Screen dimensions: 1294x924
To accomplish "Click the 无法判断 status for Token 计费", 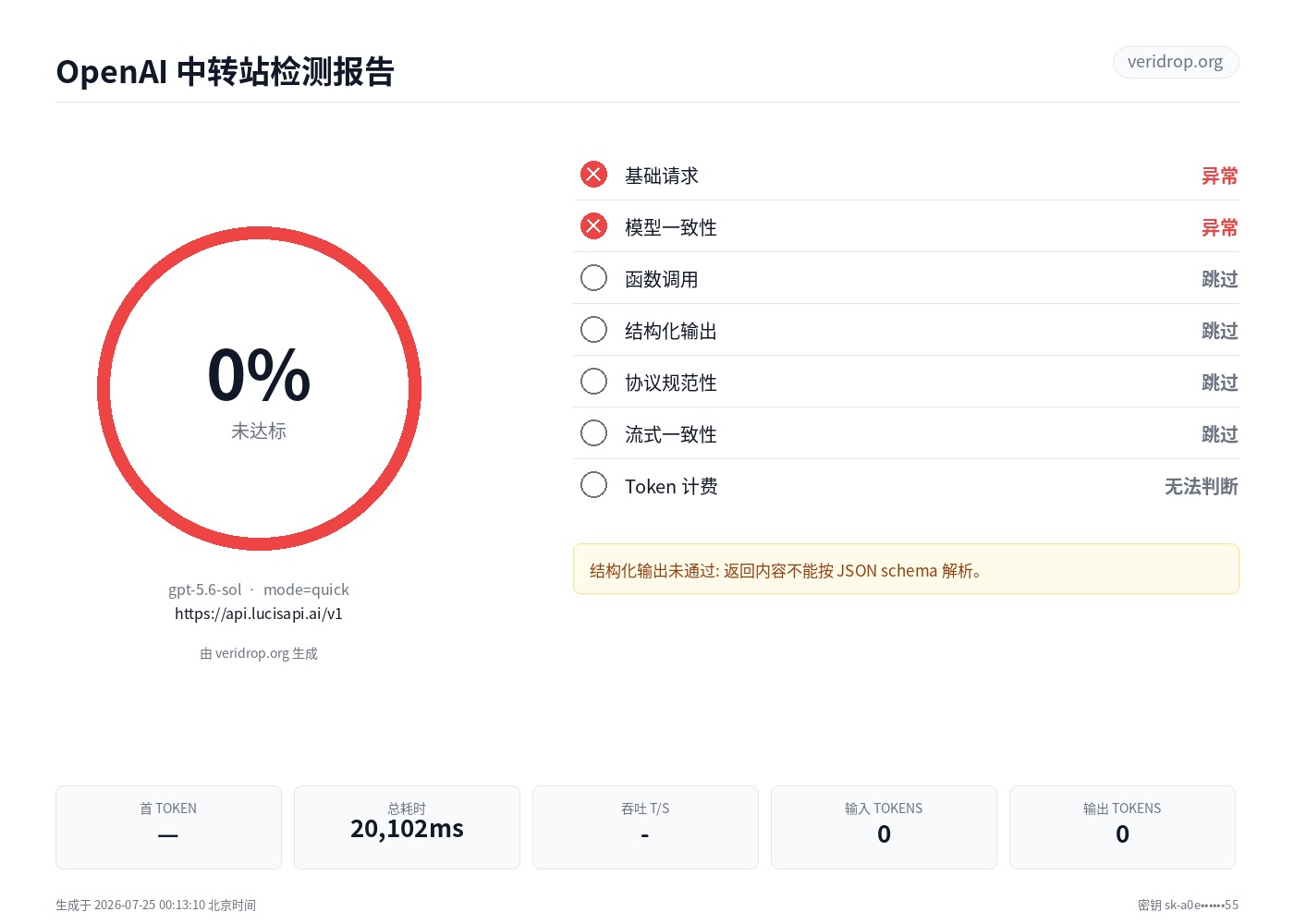I will 1201,486.
